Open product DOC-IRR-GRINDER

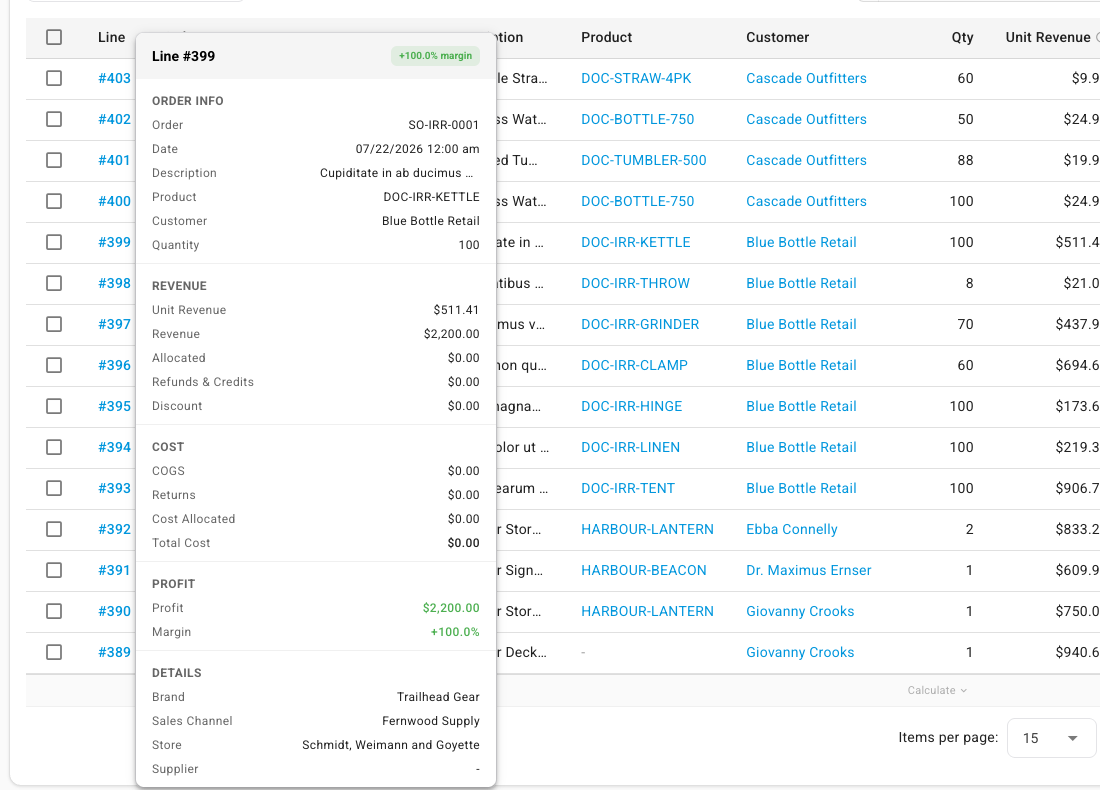click(640, 324)
